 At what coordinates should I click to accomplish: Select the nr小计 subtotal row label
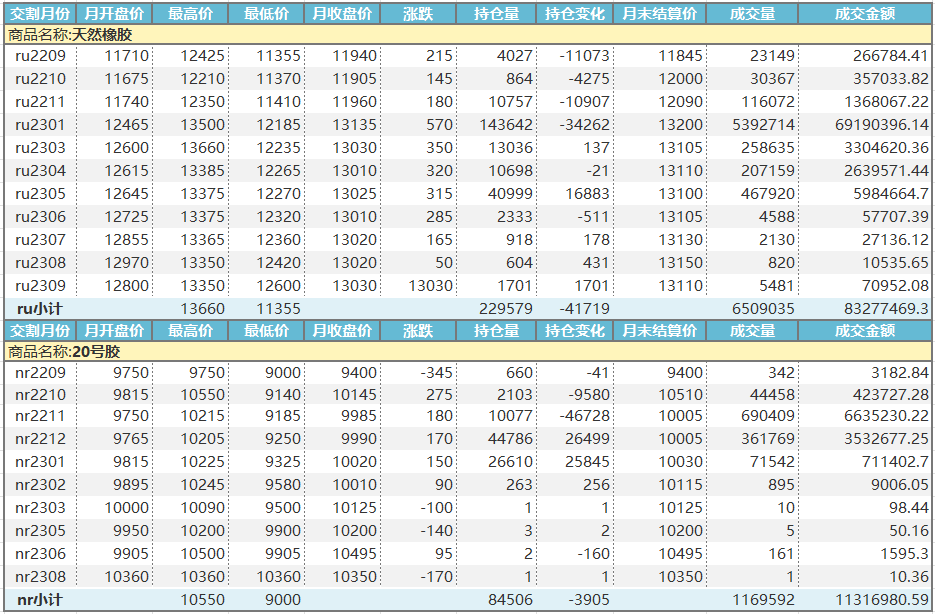click(40, 600)
